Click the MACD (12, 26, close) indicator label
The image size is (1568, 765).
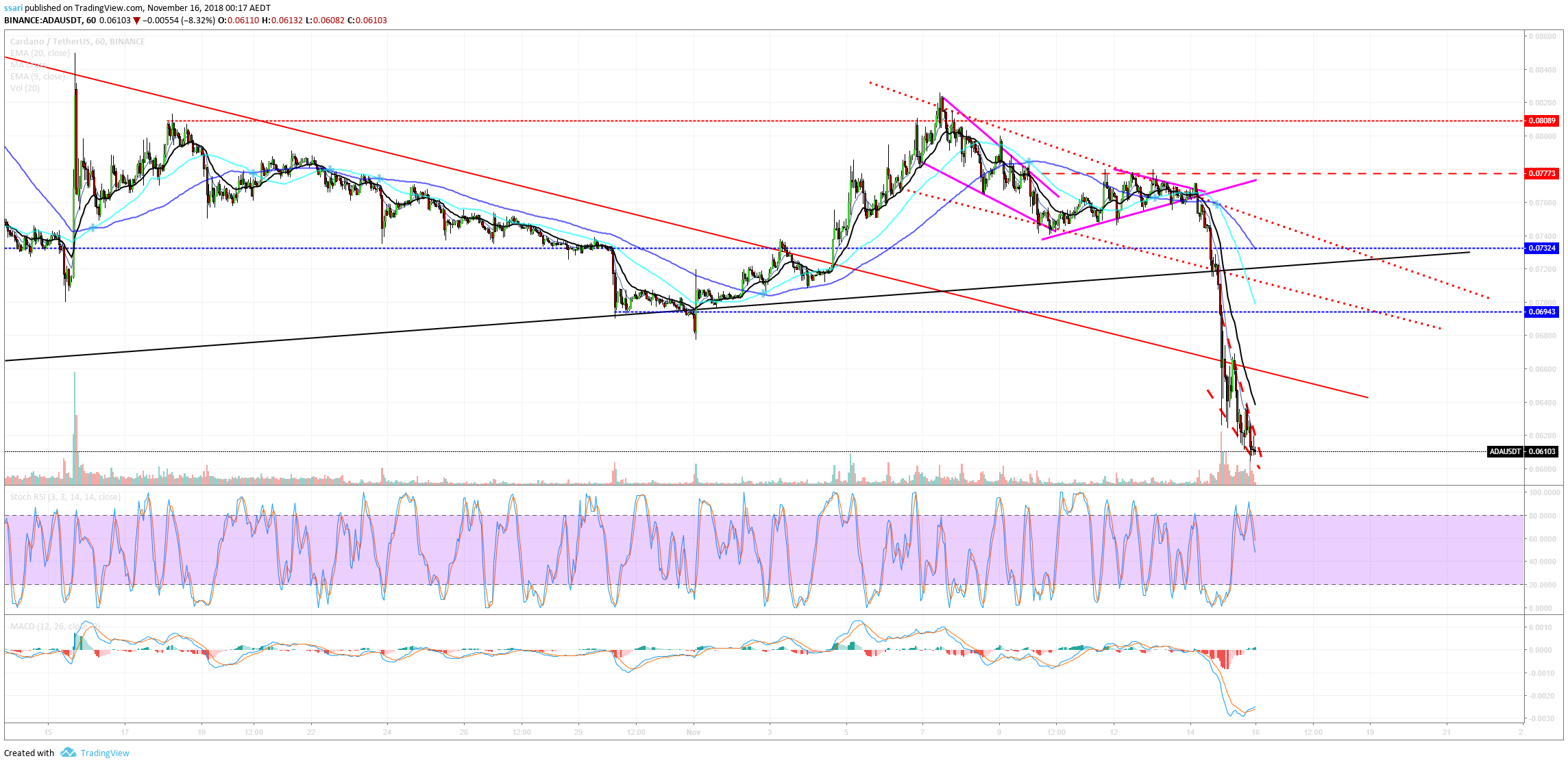(x=55, y=627)
